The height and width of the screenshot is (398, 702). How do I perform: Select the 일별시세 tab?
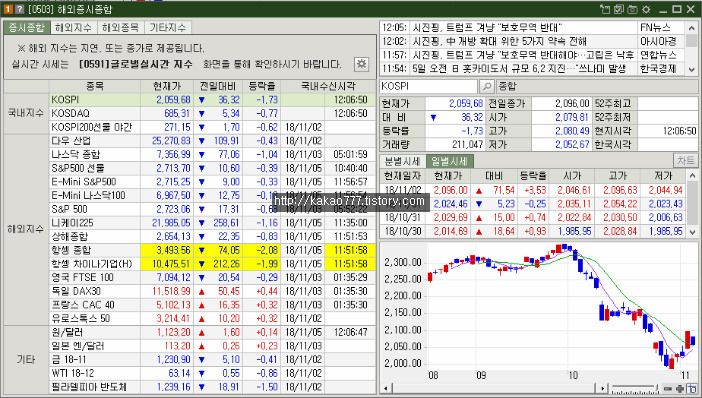449,161
